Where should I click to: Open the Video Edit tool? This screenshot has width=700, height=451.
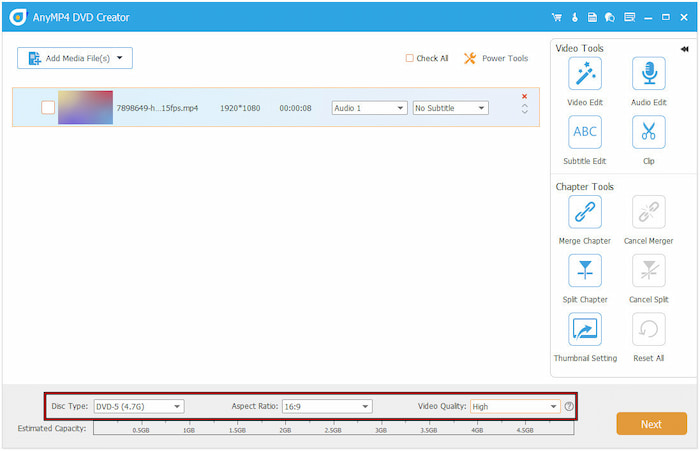click(585, 74)
